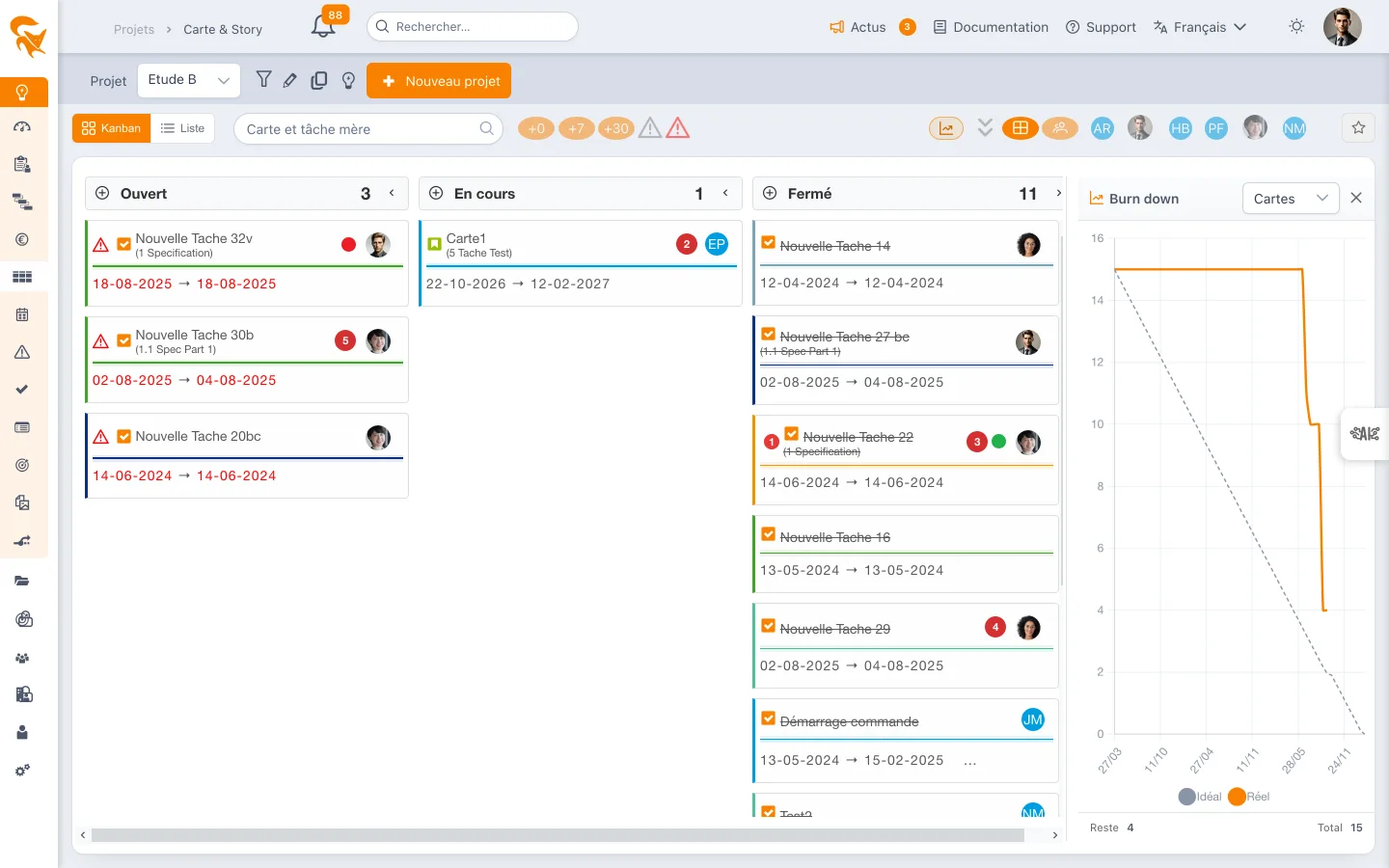The width and height of the screenshot is (1389, 868).
Task: Open the Français language dropdown
Action: (x=1200, y=27)
